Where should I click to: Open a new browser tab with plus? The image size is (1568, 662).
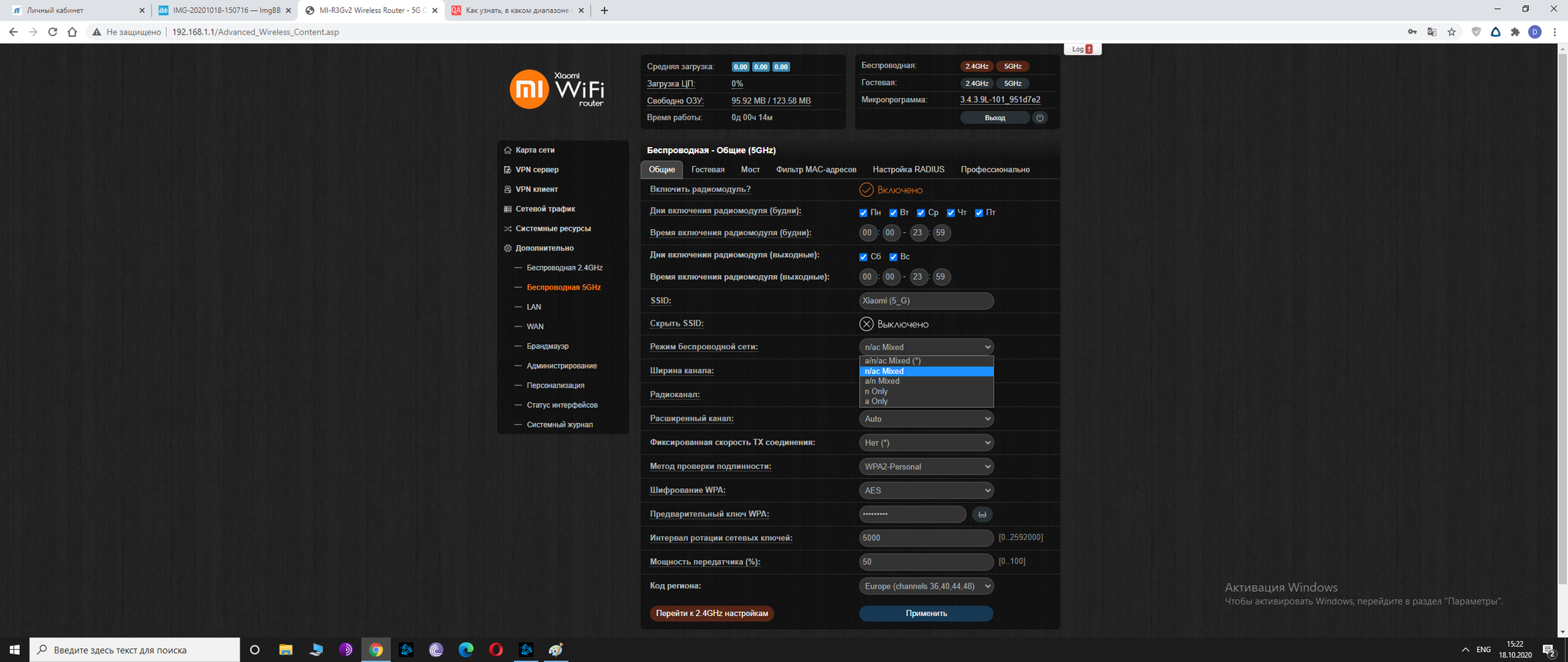pos(604,11)
